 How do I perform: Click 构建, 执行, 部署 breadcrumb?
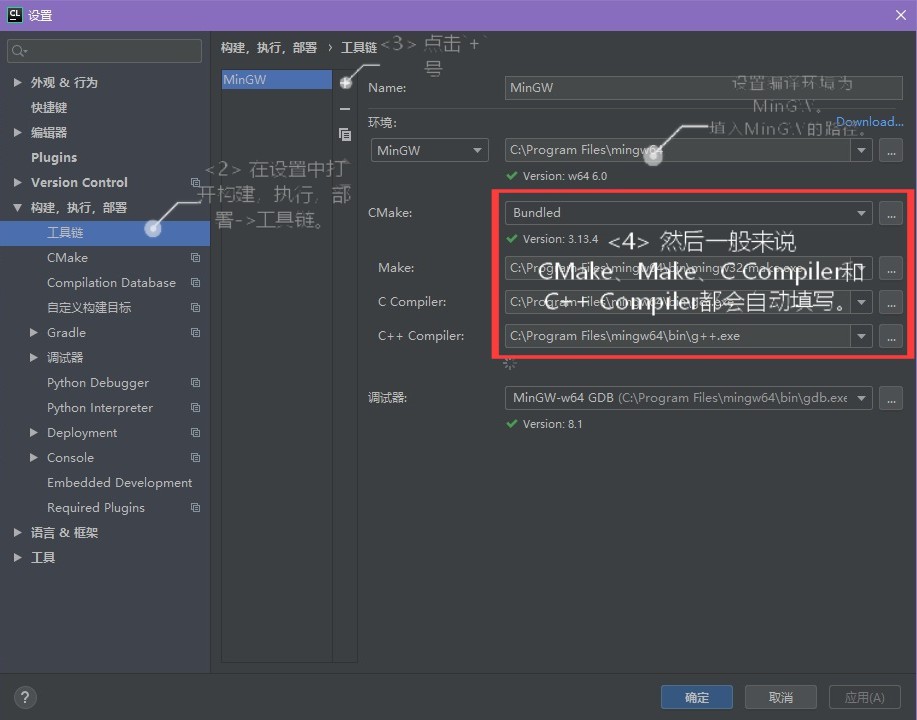tap(268, 47)
